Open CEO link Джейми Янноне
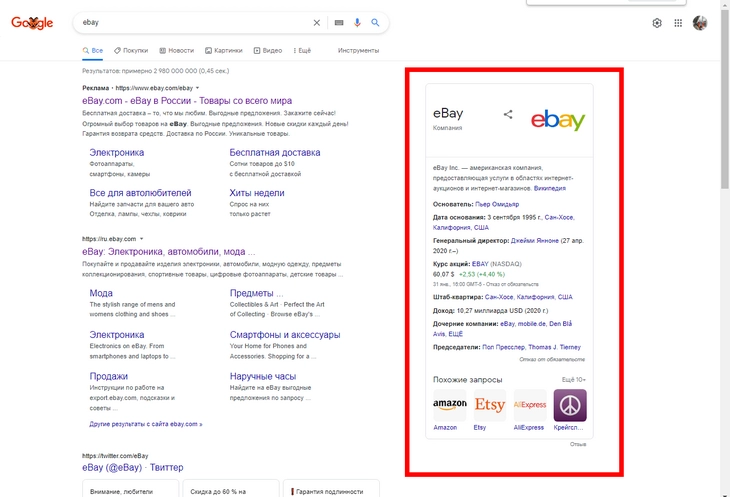 534,241
